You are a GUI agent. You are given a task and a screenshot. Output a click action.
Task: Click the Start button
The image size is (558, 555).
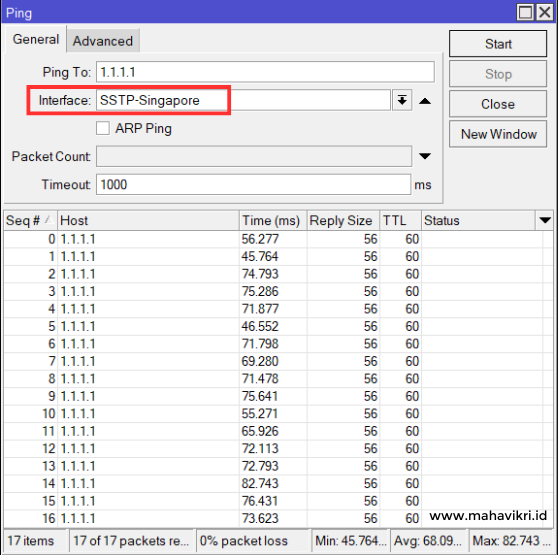498,44
